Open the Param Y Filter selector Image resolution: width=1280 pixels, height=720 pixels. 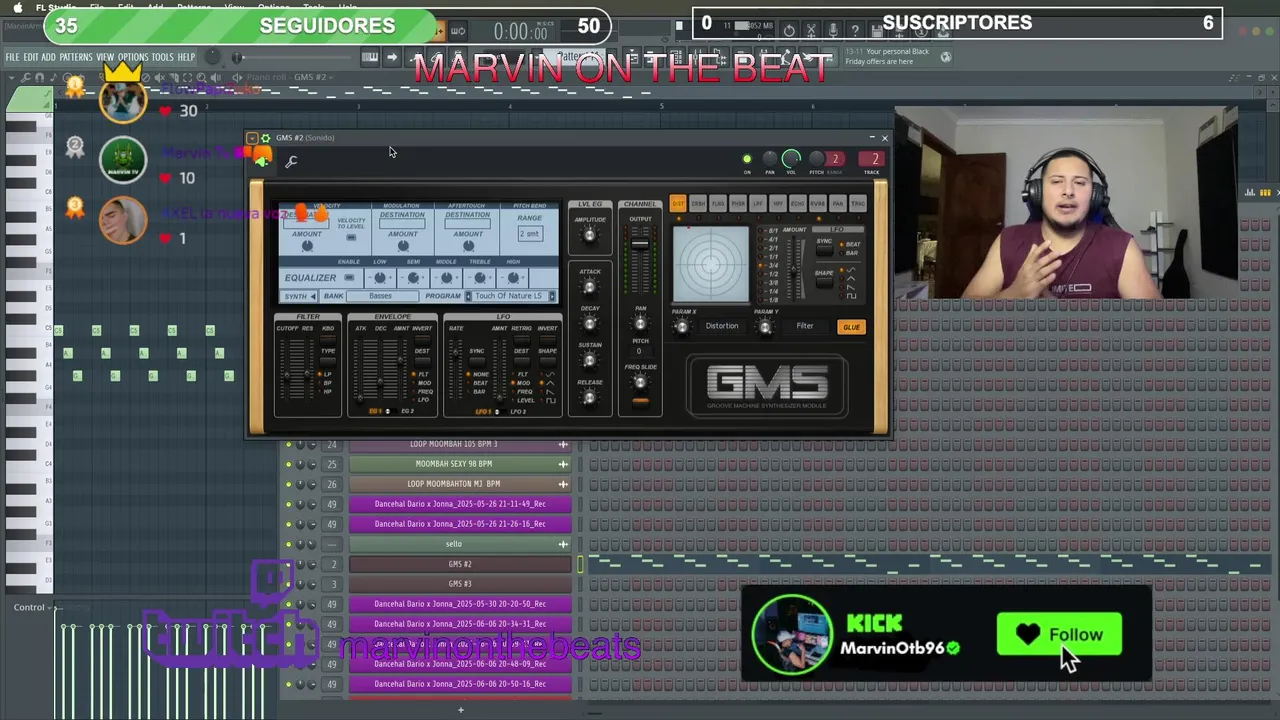tap(805, 326)
